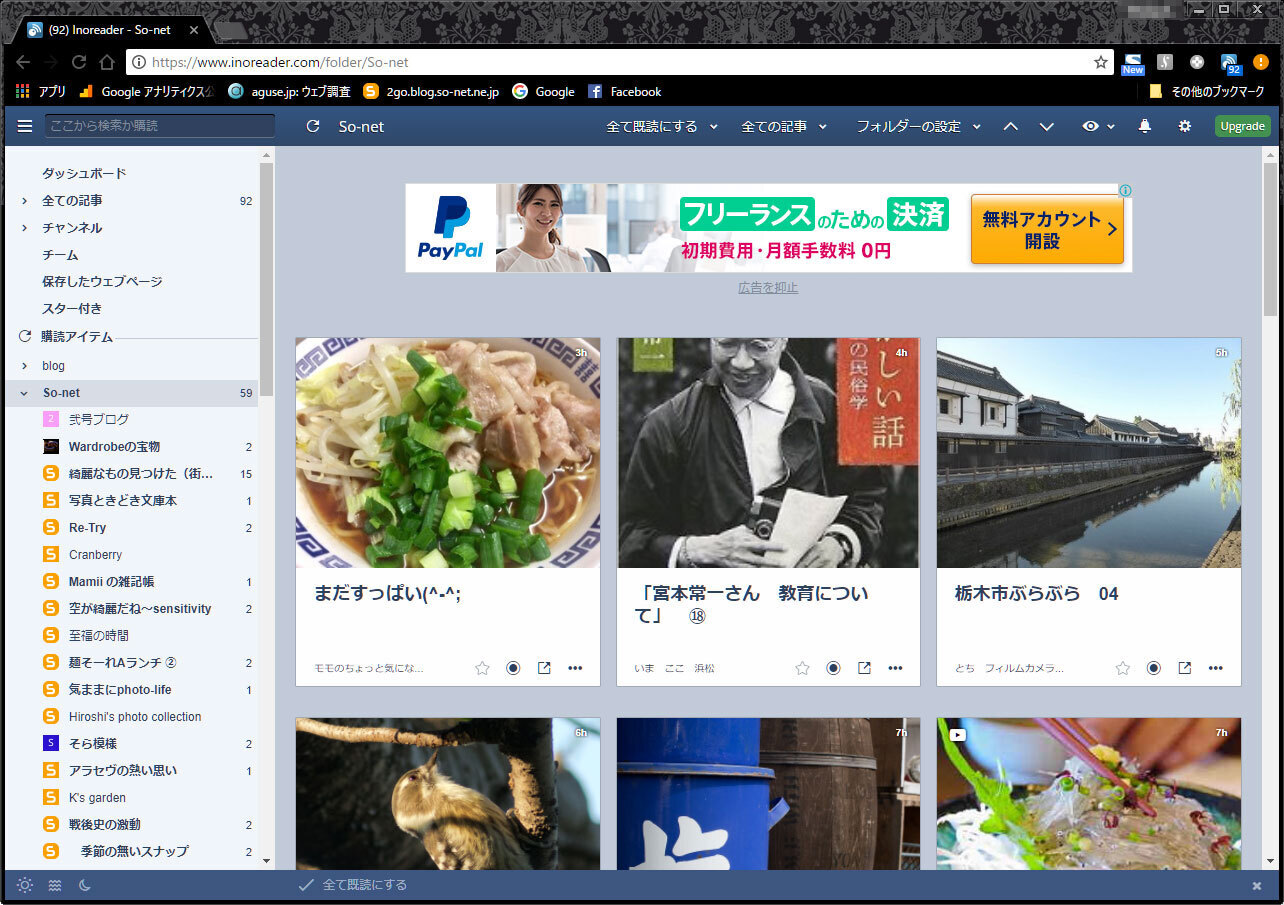The height and width of the screenshot is (905, 1284).
Task: Click the sidebar vertical scrollbar
Action: point(266,280)
